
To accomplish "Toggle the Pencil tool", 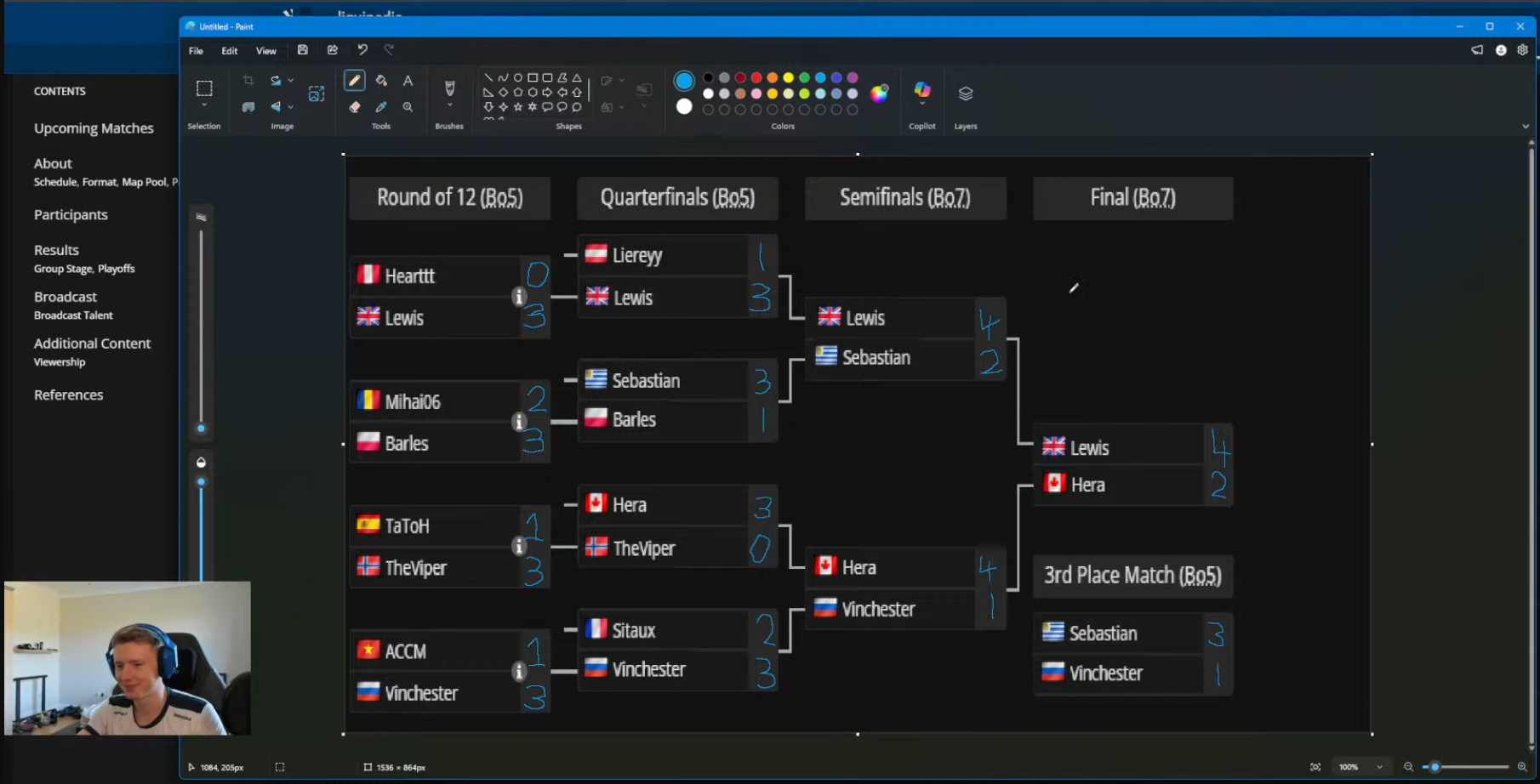I will tap(355, 81).
